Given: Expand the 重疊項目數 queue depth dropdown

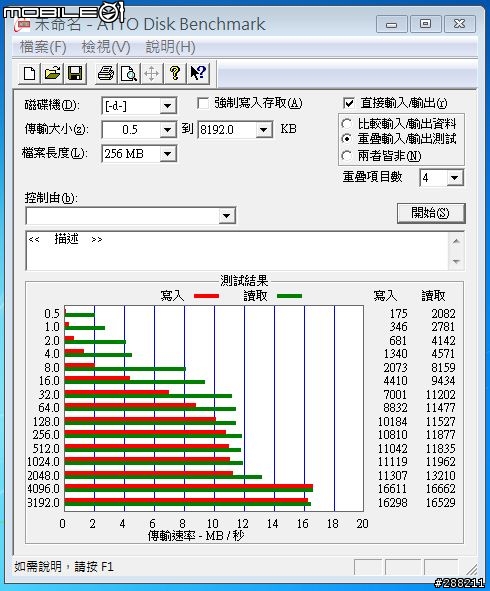Looking at the screenshot, I should [x=455, y=178].
